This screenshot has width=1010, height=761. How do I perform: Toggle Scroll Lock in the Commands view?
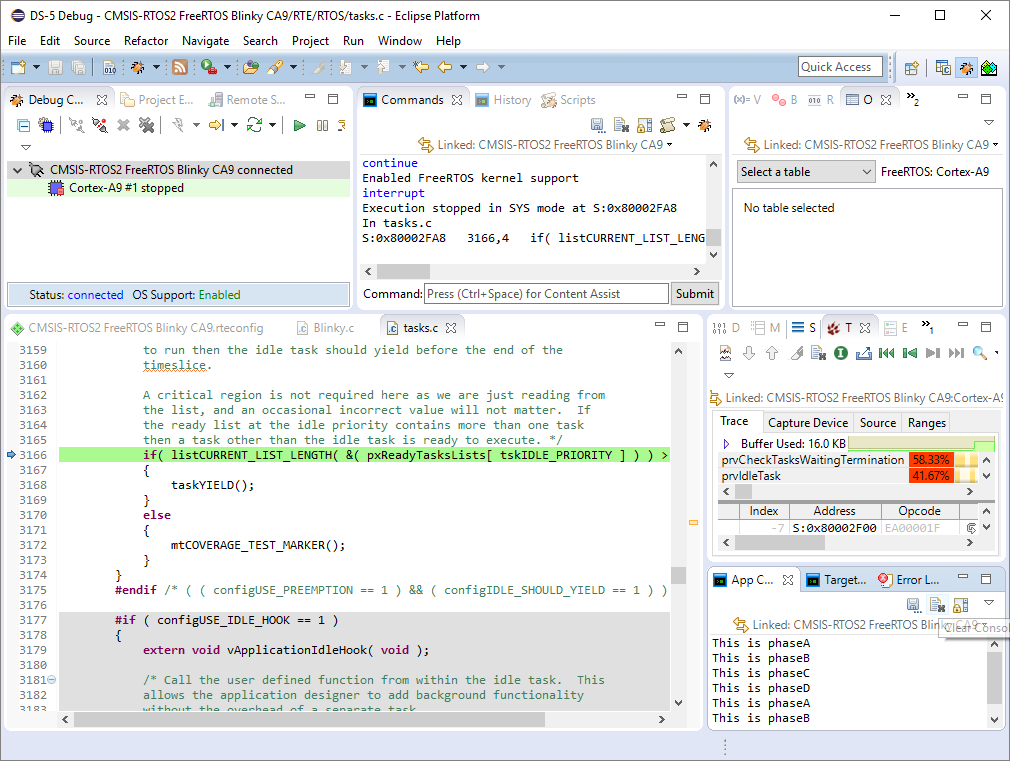[x=644, y=125]
